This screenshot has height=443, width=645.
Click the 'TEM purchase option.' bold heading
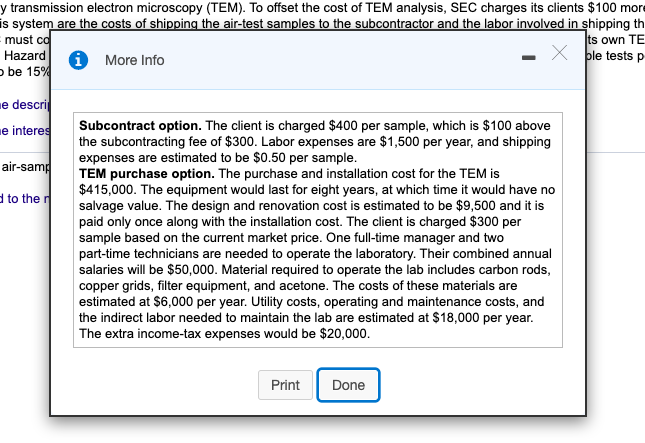[x=147, y=174]
